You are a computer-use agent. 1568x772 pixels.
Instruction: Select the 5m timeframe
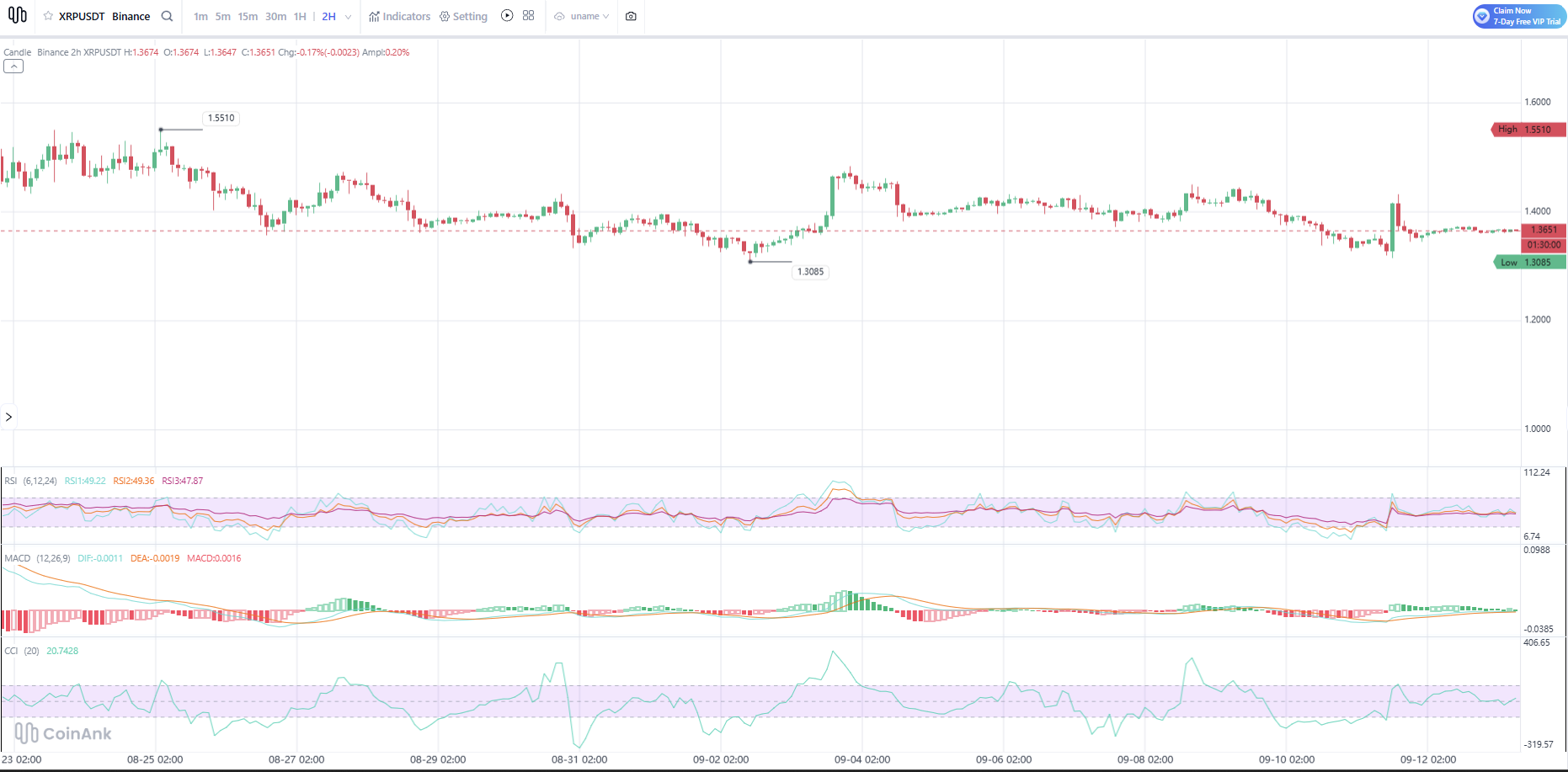coord(222,16)
